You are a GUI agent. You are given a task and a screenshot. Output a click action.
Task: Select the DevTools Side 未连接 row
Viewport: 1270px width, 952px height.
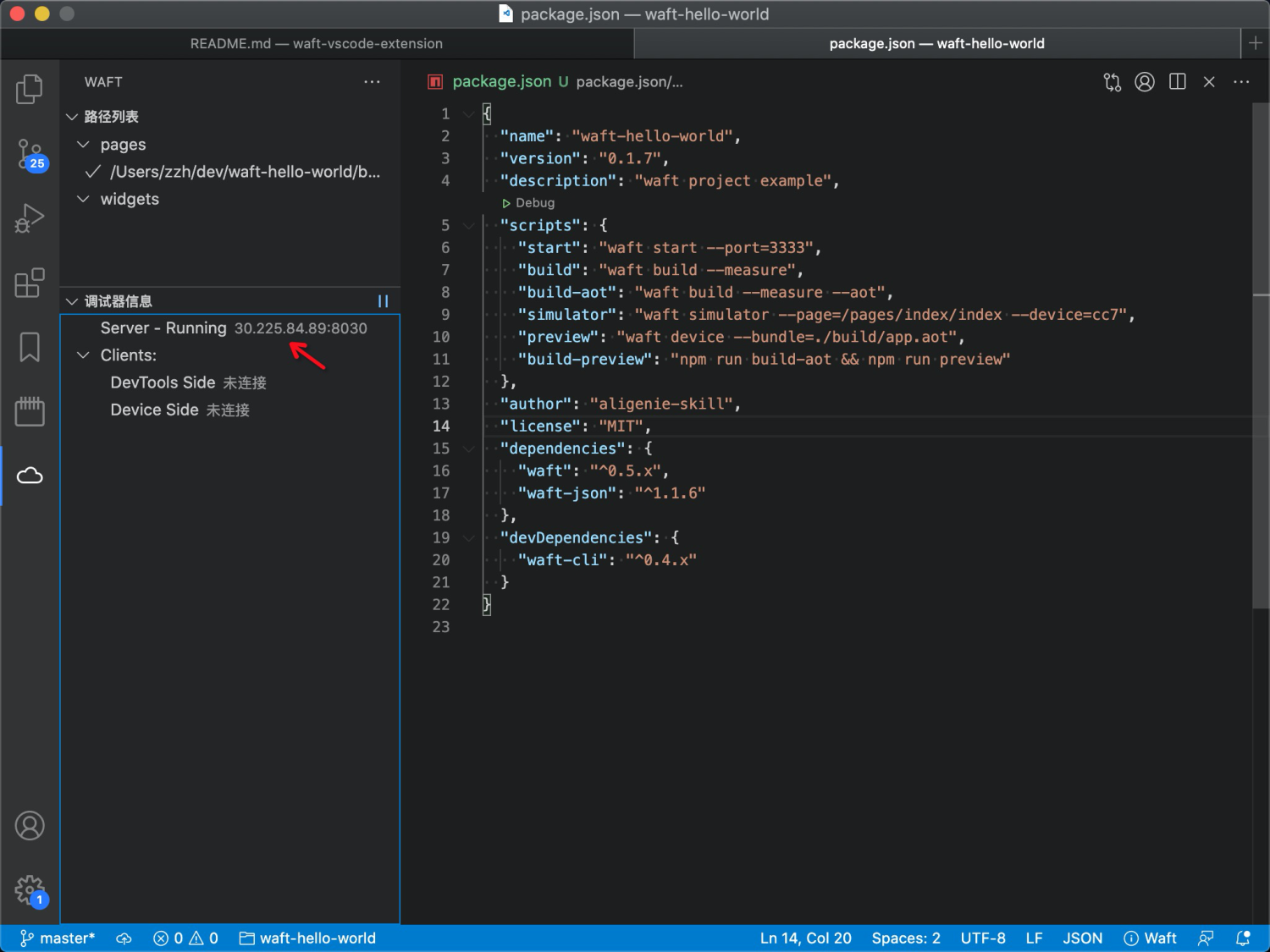[230, 382]
